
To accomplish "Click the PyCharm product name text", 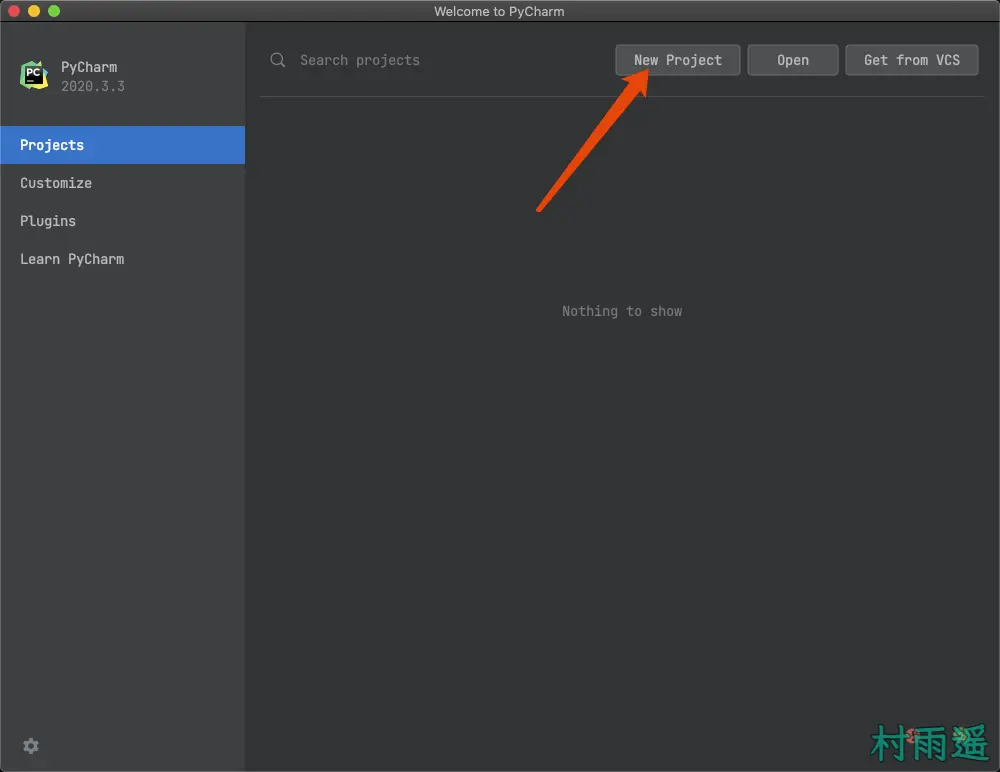I will (89, 67).
